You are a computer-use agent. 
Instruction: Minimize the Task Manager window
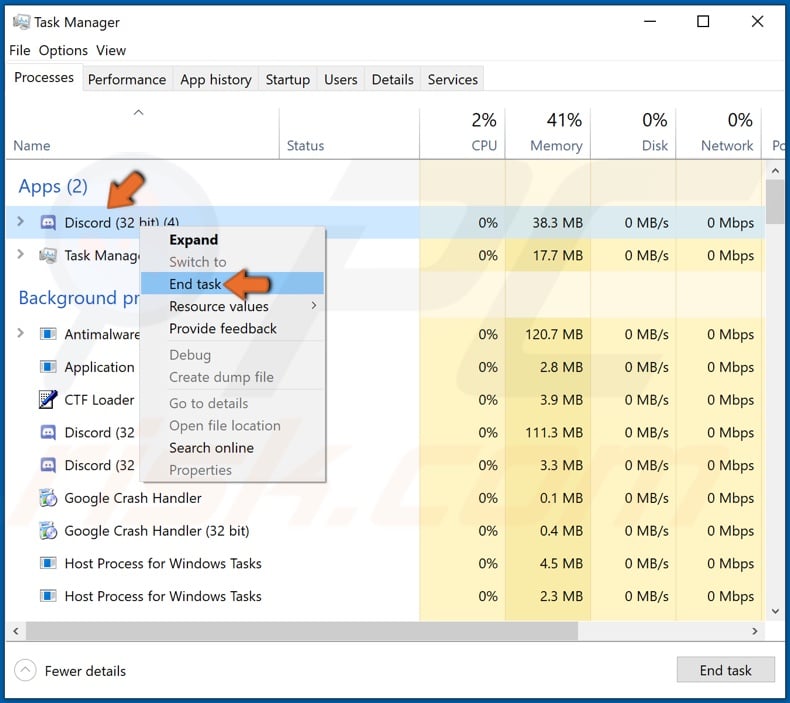click(650, 22)
